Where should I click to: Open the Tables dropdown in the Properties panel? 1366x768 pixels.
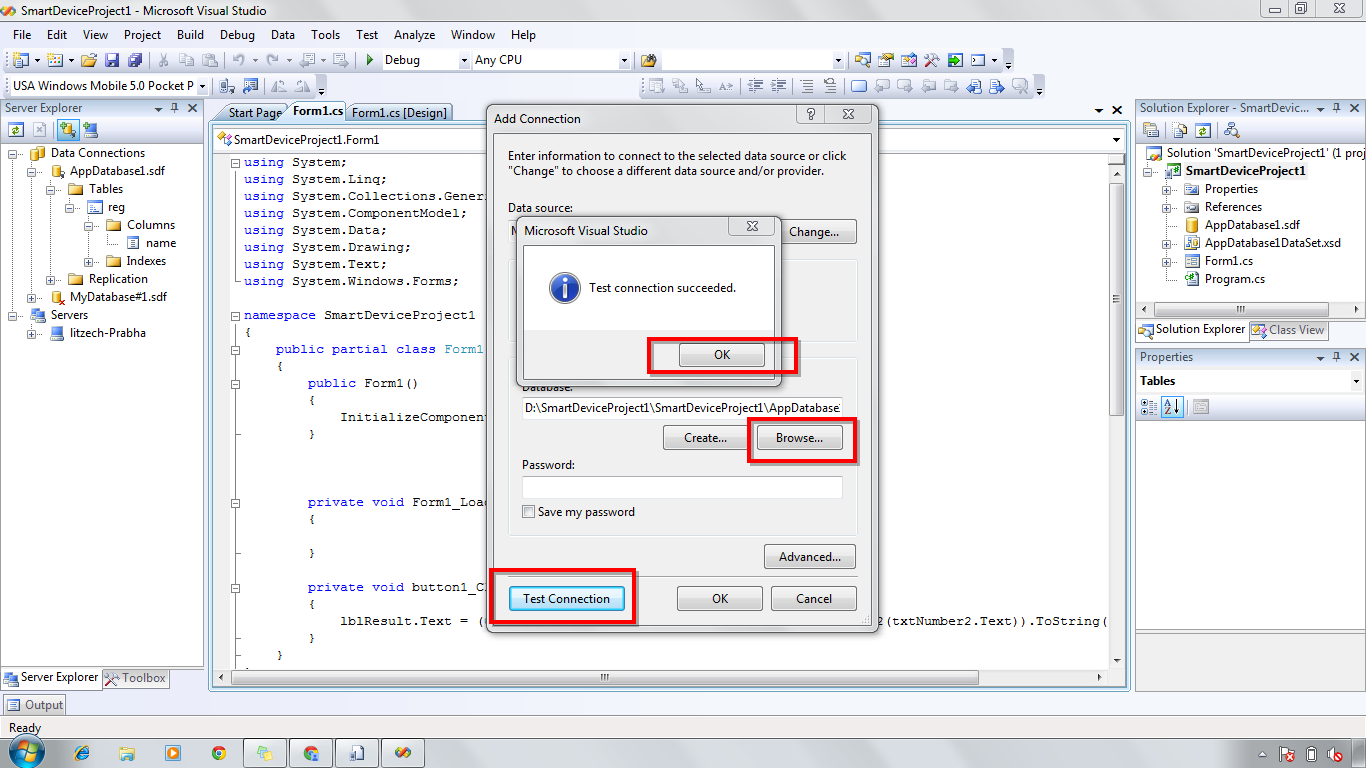[x=1357, y=381]
